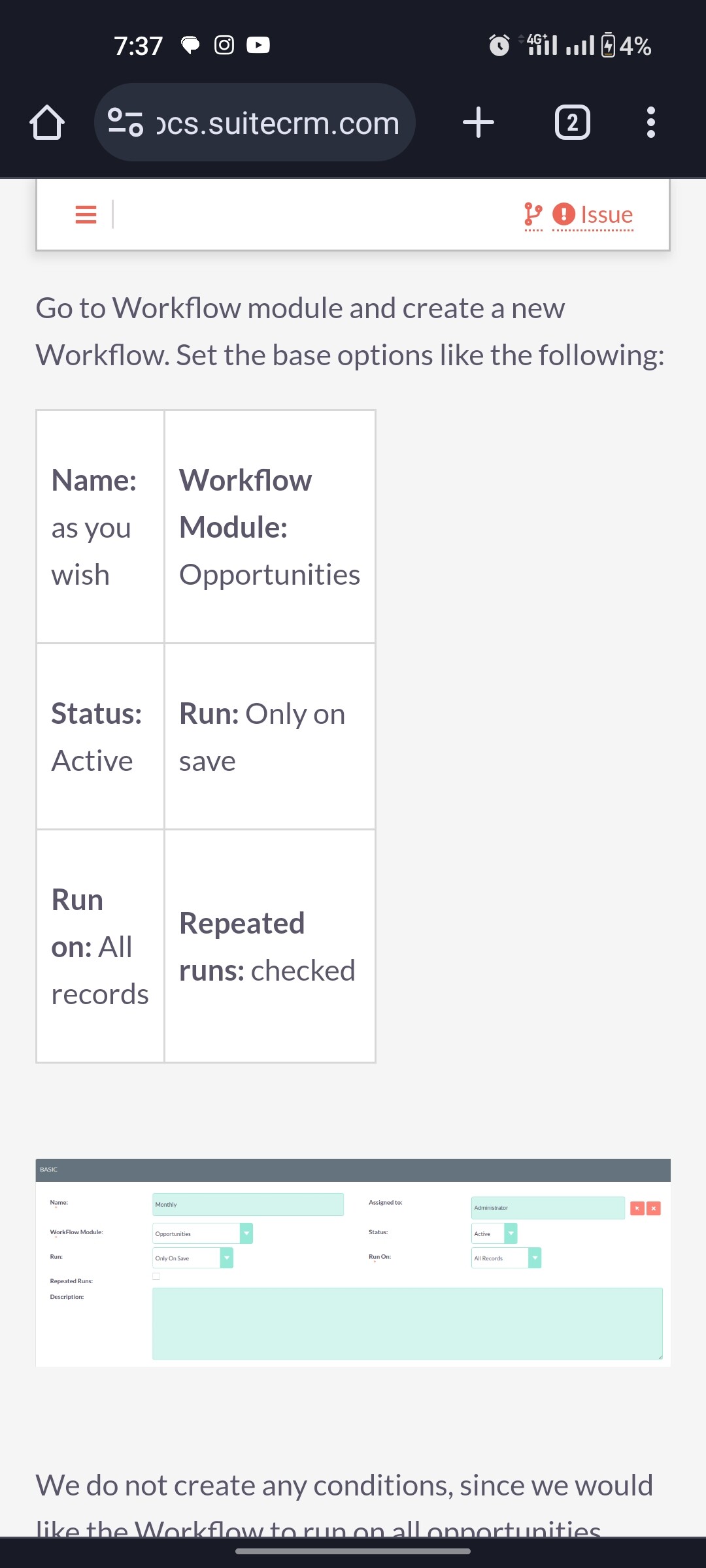Tap the browser home icon
Screen dimensions: 706x1568
pyautogui.click(x=47, y=122)
